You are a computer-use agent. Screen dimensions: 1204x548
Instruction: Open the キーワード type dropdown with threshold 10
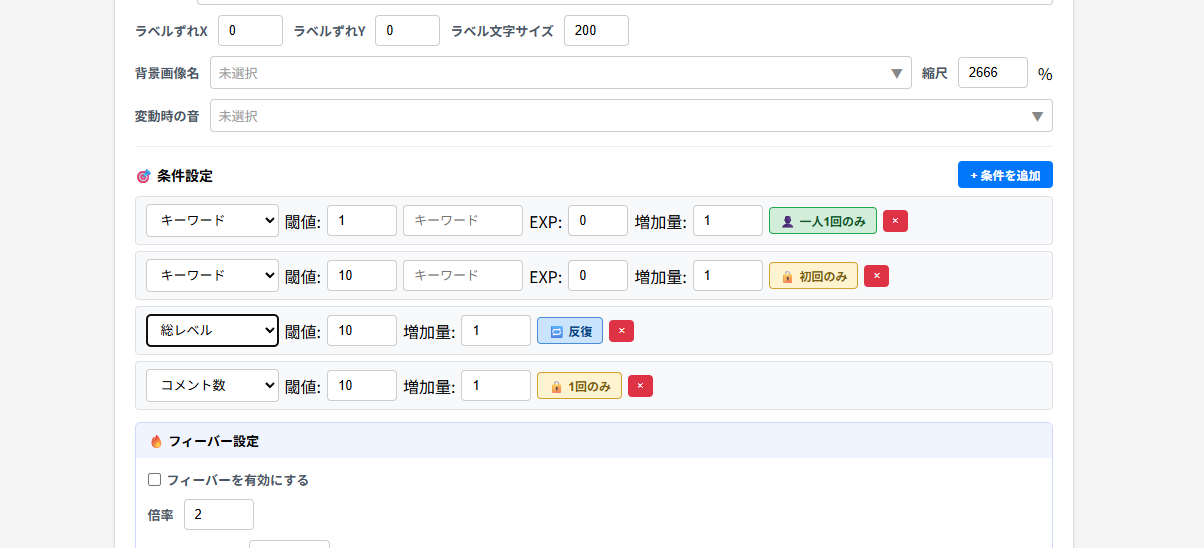(212, 275)
